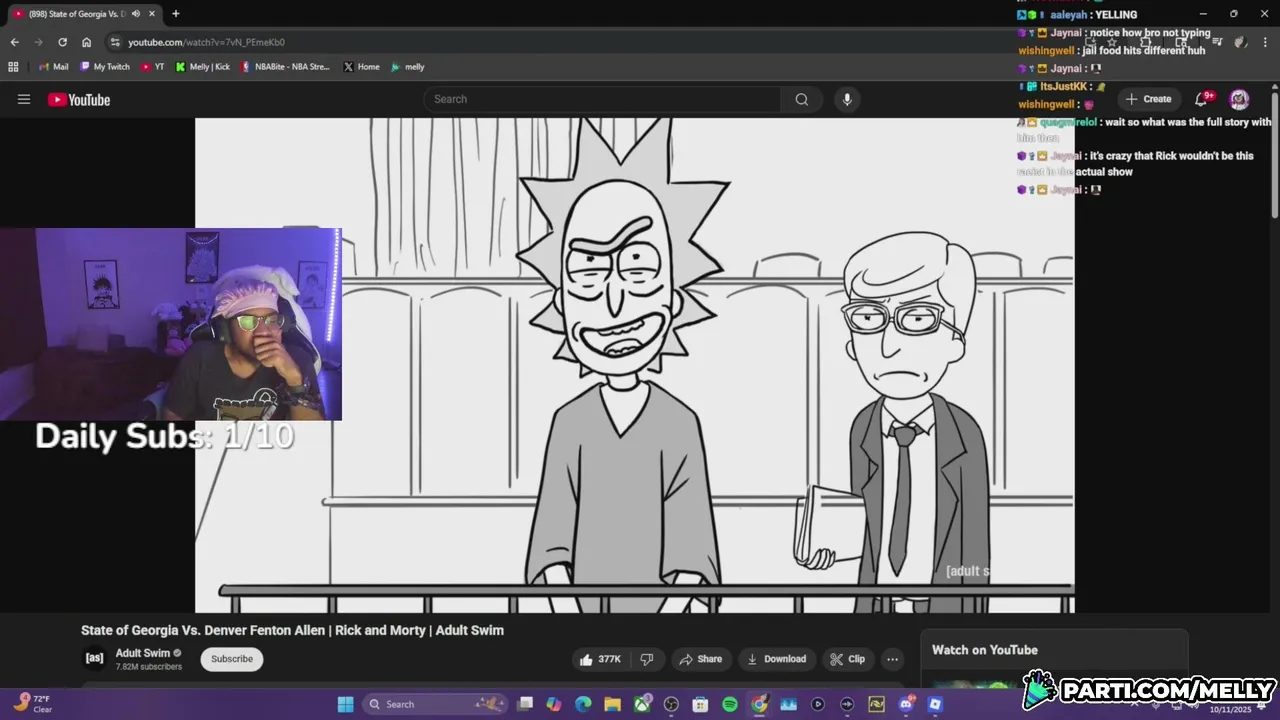Open Task View on the taskbar
The image size is (1280, 720).
tap(525, 704)
